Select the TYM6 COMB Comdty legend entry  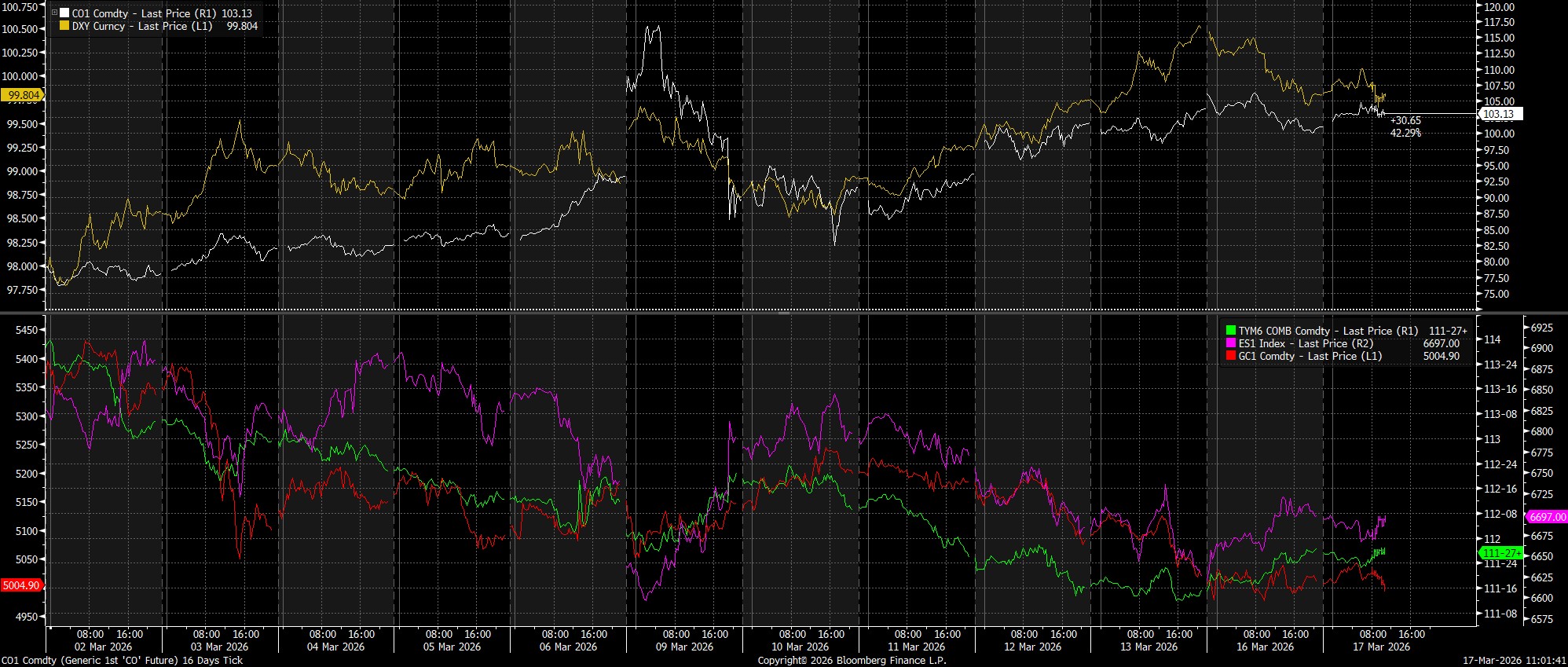[1328, 331]
